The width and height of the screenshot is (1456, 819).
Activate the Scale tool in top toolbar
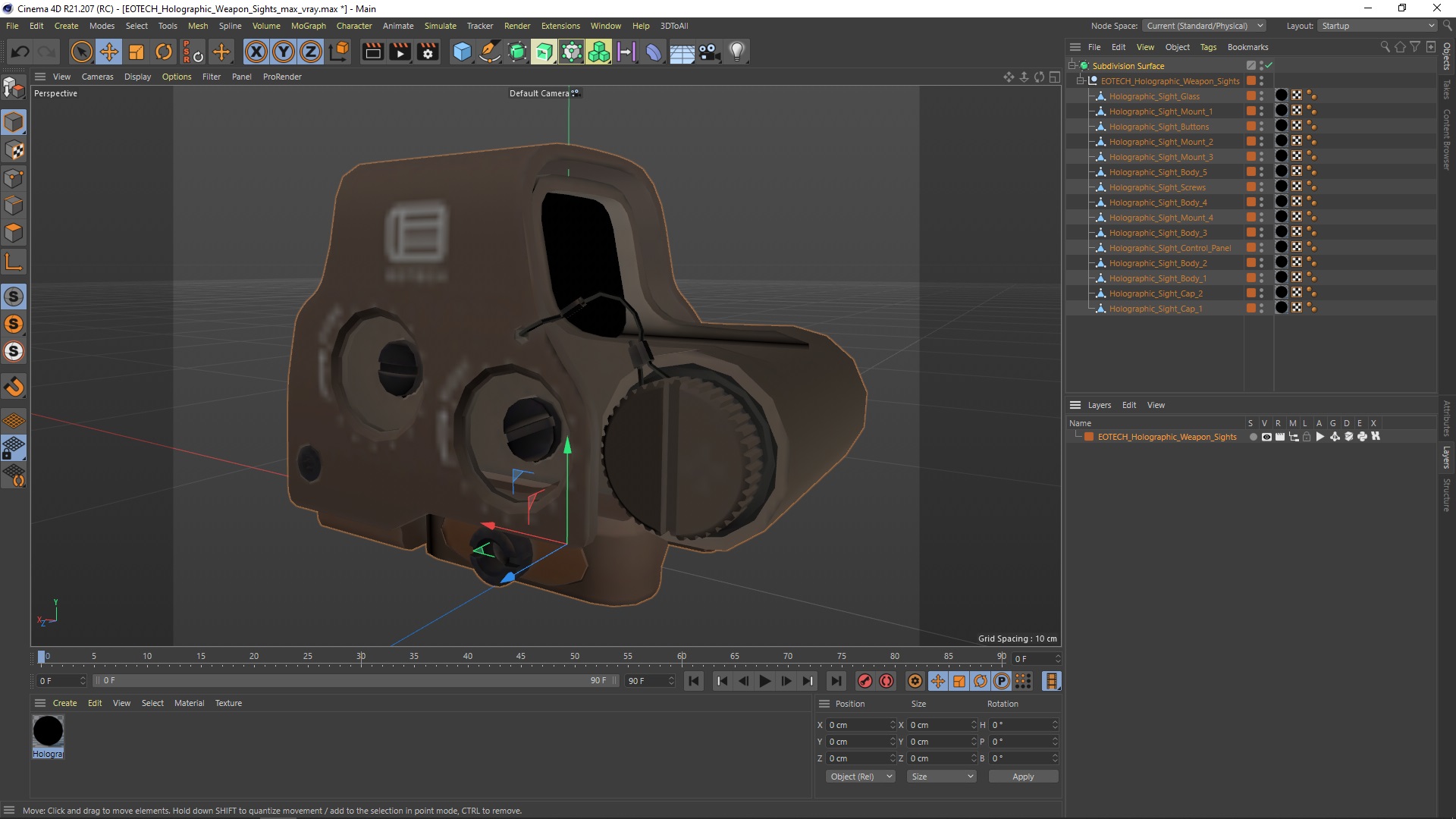coord(136,52)
